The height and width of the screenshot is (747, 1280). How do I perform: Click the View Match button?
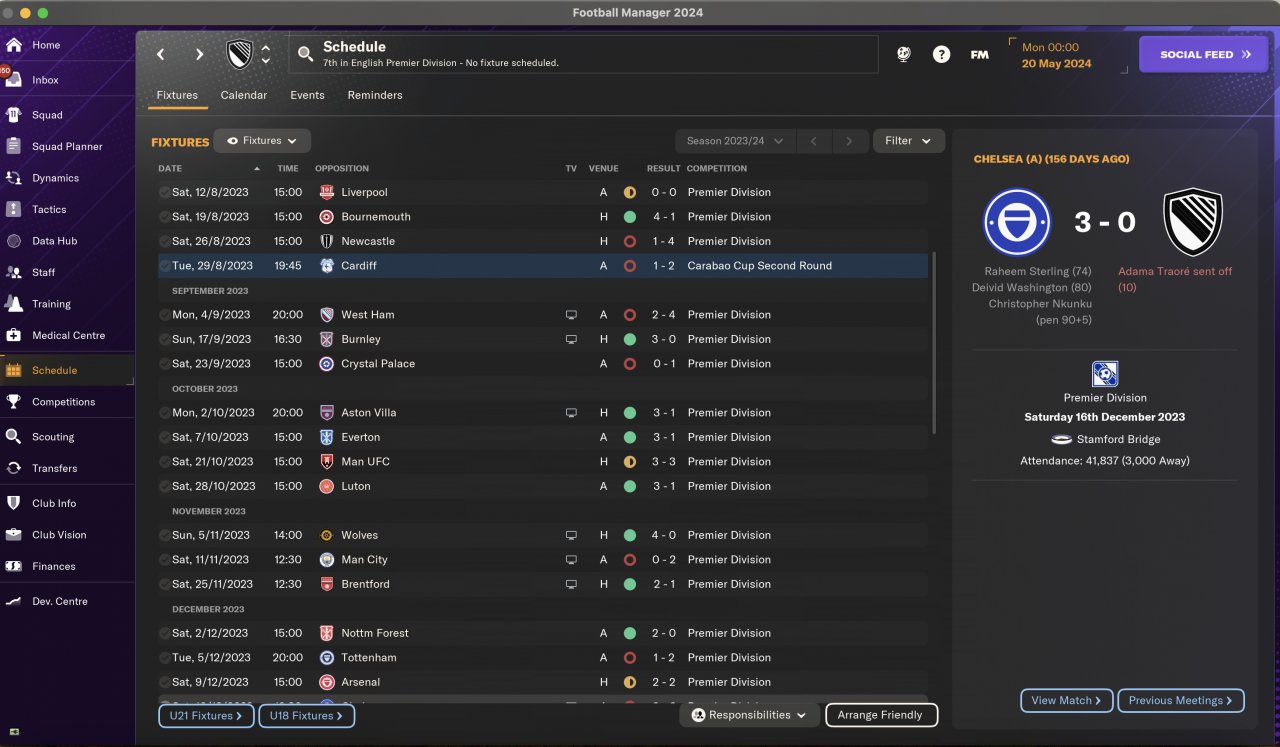point(1066,700)
